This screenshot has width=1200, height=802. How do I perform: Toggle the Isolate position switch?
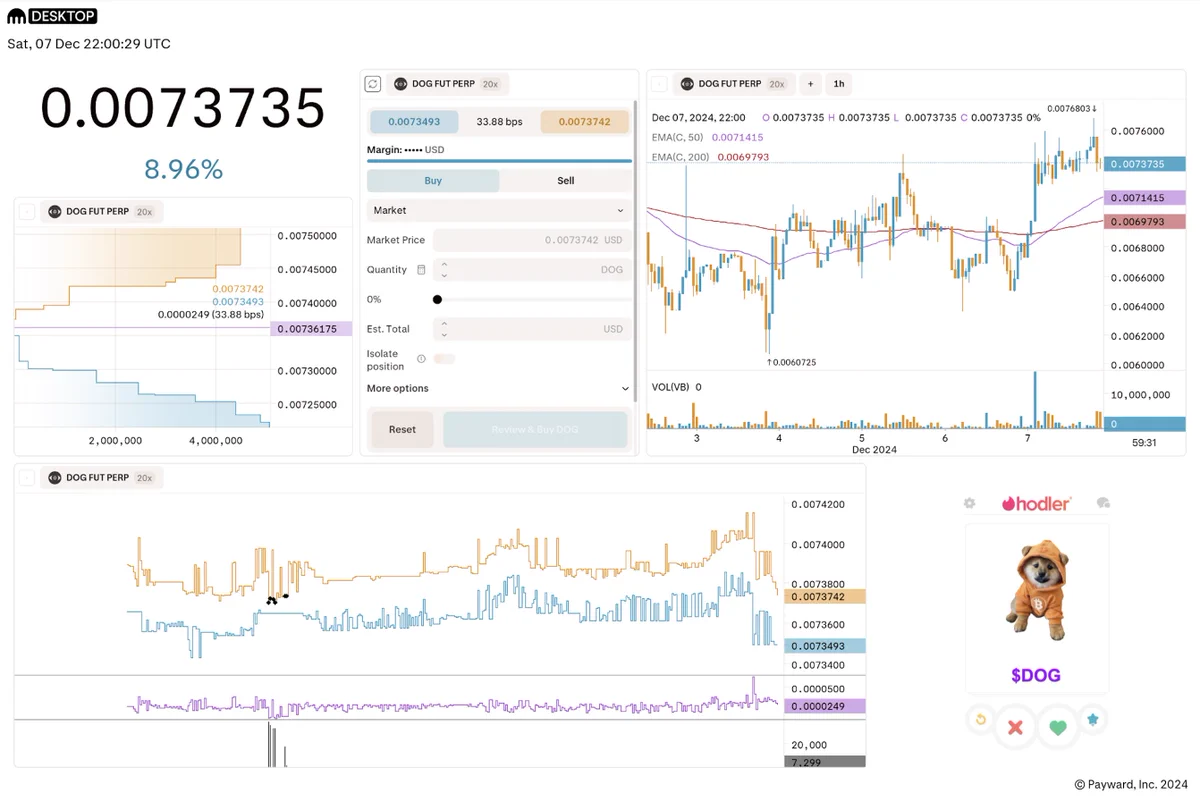444,359
